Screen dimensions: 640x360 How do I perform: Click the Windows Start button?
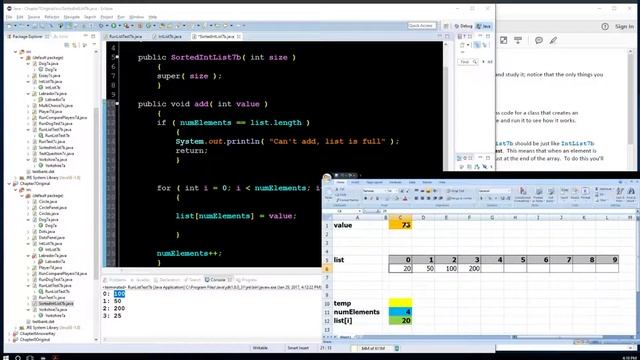pyautogui.click(x=6, y=358)
